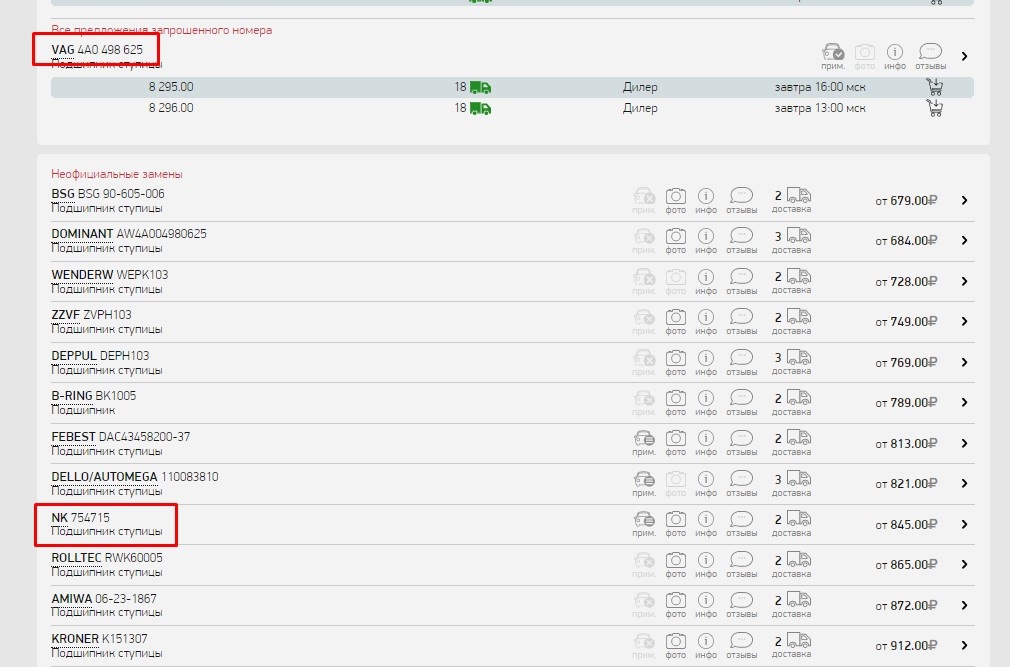Show info for BSG 90-605-006
1010x667 pixels.
pyautogui.click(x=706, y=201)
